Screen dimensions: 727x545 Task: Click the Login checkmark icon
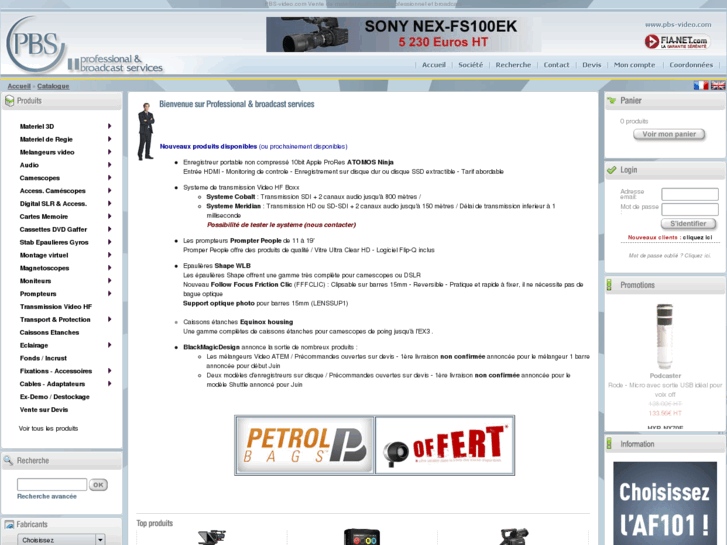coord(612,170)
